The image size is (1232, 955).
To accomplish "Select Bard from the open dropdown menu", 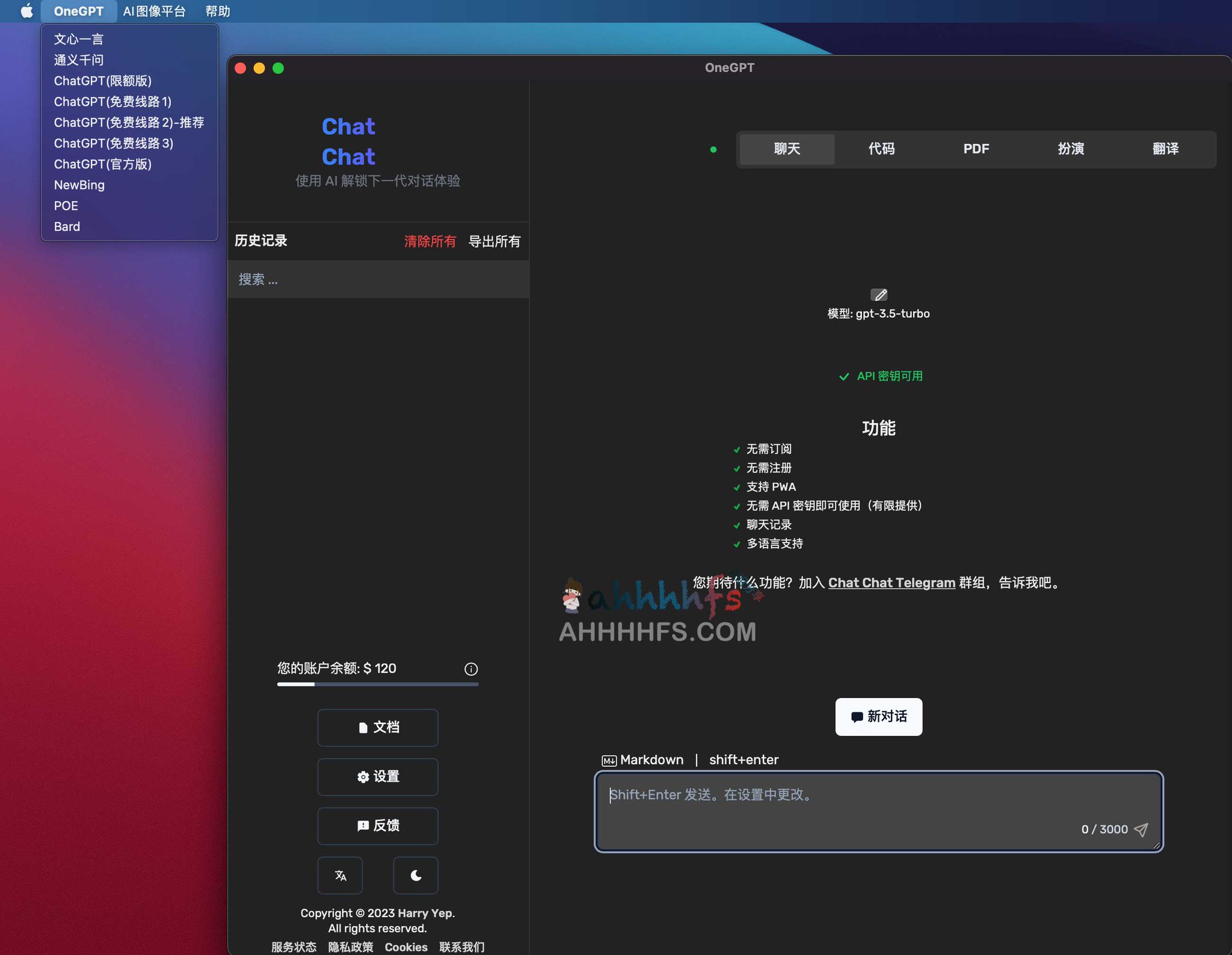I will [x=67, y=226].
